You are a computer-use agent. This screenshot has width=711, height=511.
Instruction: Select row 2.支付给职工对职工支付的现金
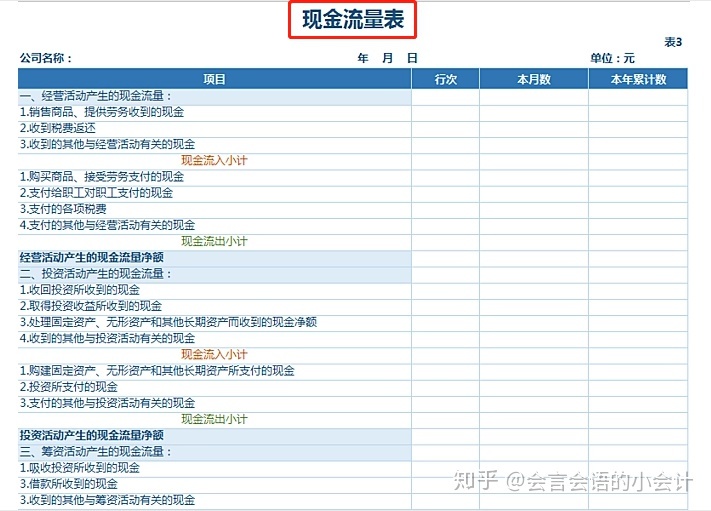point(353,194)
